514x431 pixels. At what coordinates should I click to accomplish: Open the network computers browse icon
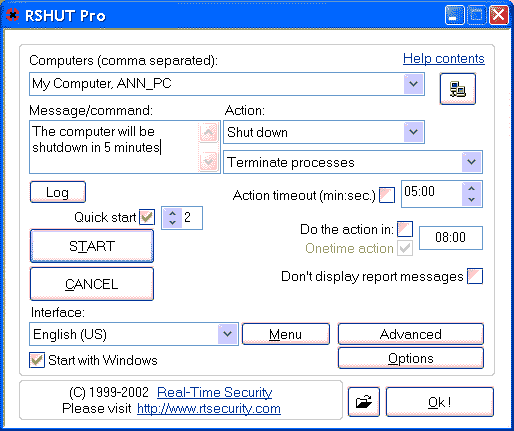coord(458,89)
